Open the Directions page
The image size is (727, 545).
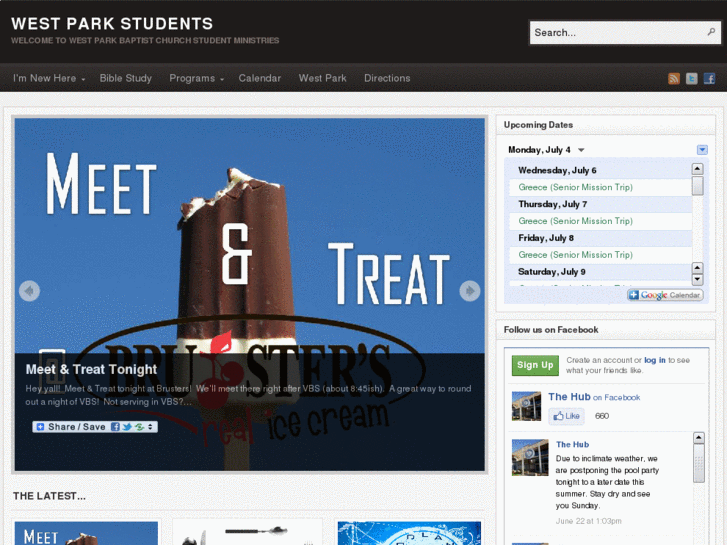(387, 78)
